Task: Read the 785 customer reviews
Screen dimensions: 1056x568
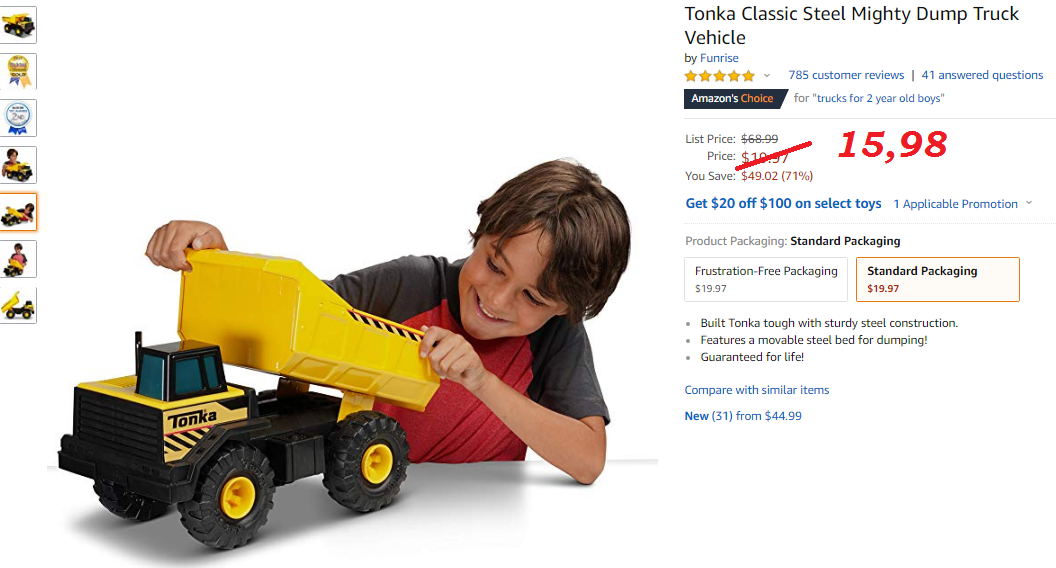Action: point(846,75)
